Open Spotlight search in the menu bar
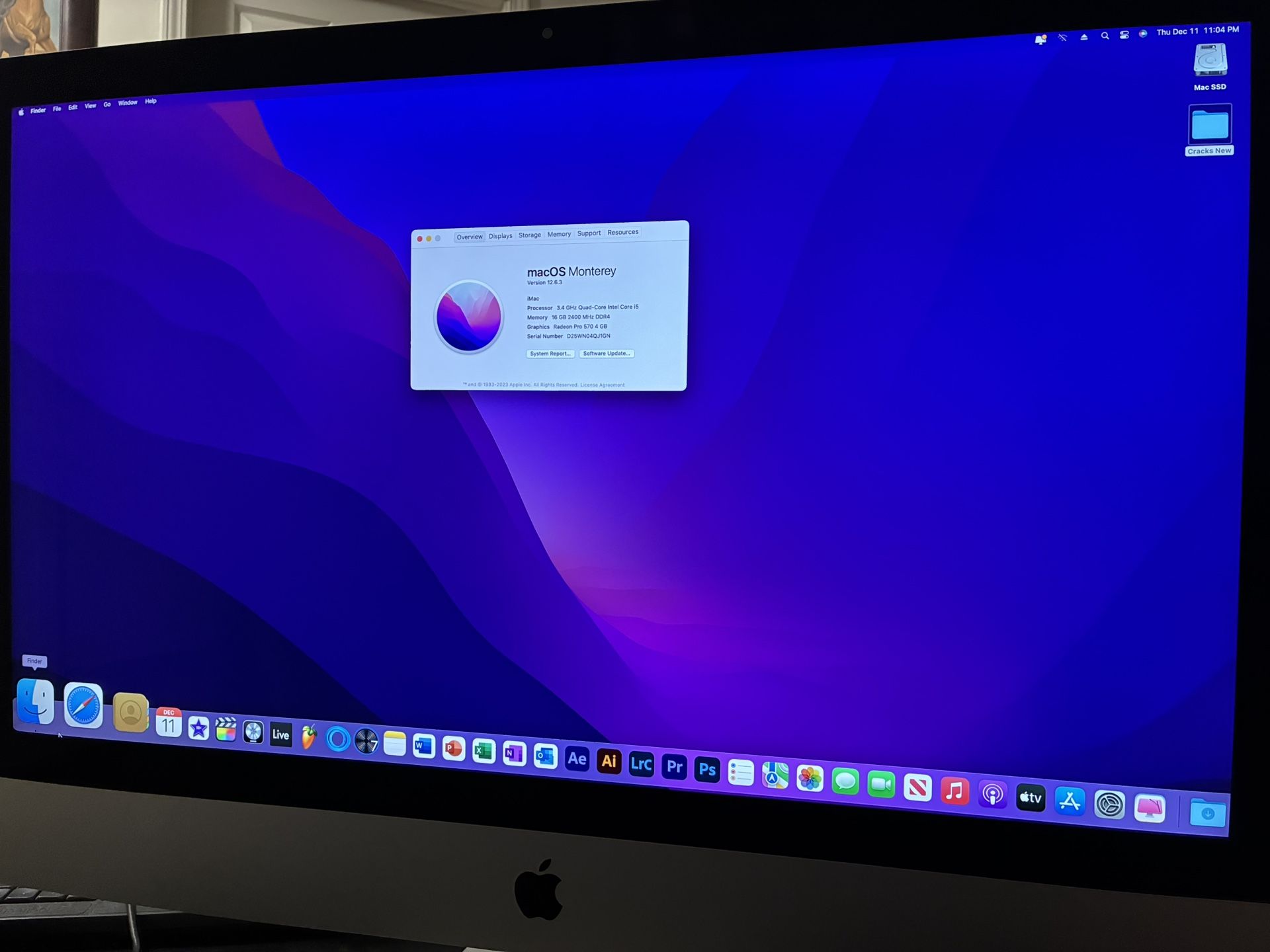Image resolution: width=1270 pixels, height=952 pixels. point(1105,36)
